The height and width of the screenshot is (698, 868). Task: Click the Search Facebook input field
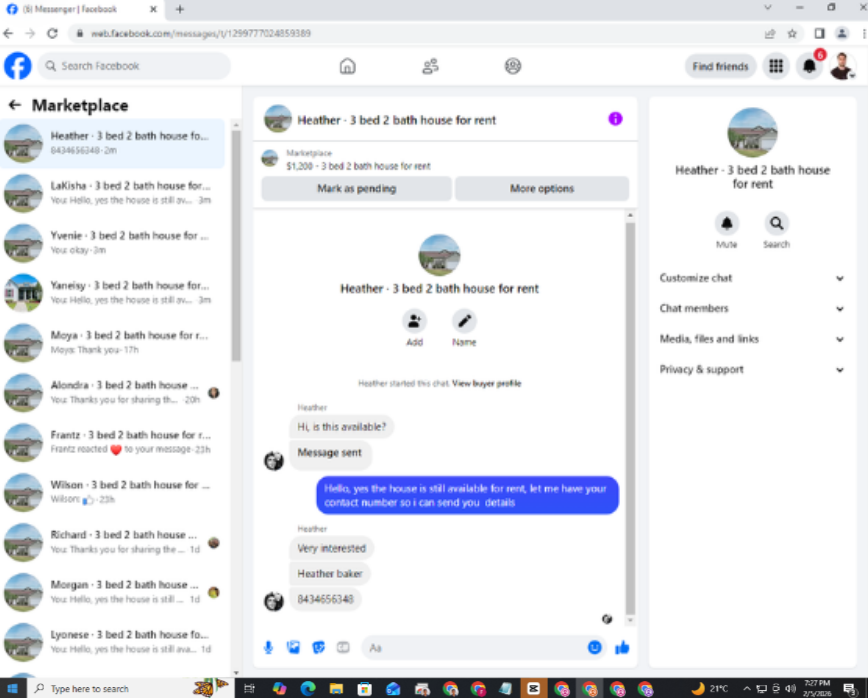[x=134, y=66]
